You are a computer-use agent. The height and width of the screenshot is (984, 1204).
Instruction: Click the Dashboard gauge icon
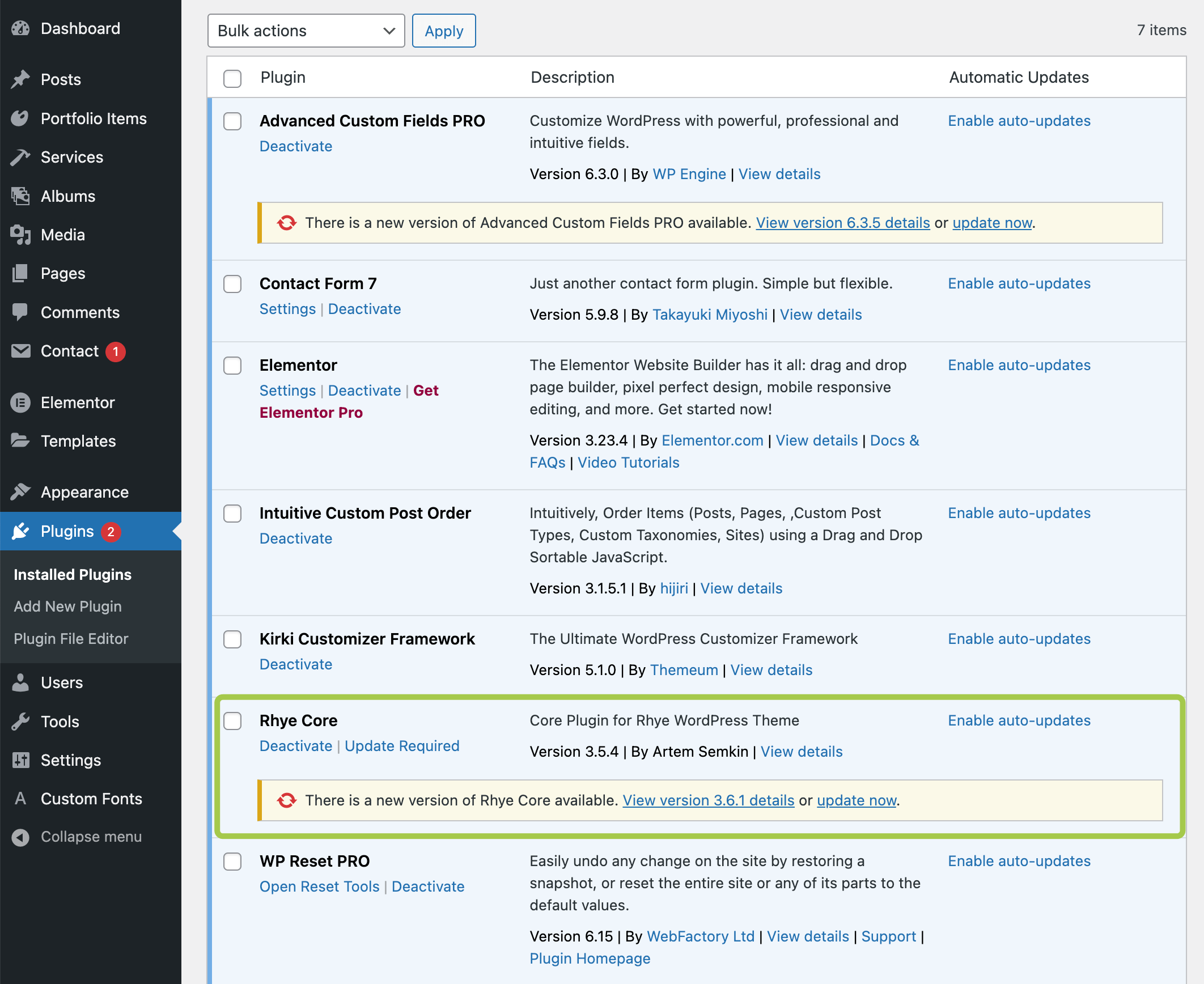tap(20, 28)
